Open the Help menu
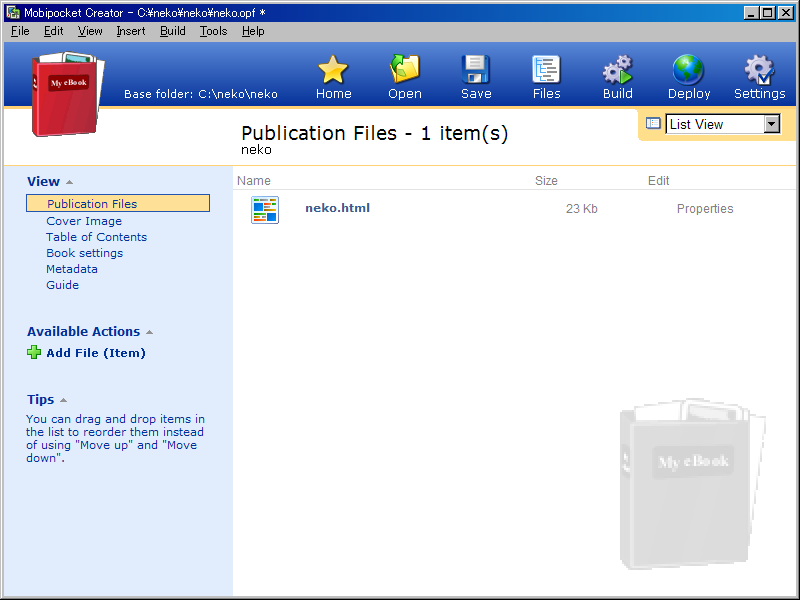The image size is (800, 600). pyautogui.click(x=253, y=31)
